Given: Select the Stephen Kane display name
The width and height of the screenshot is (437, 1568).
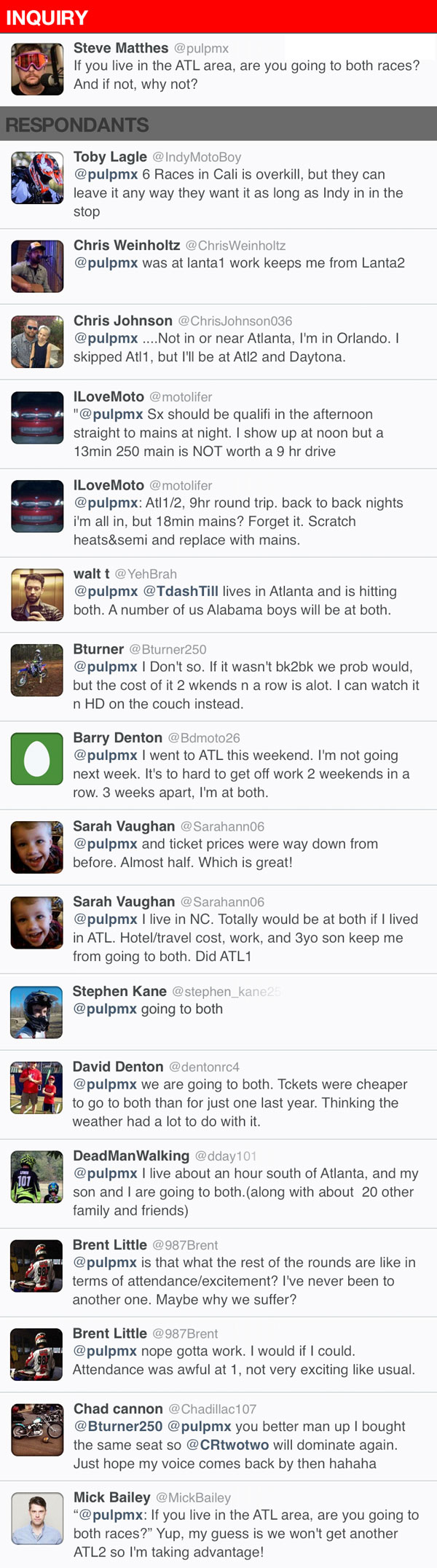Looking at the screenshot, I should tap(119, 992).
